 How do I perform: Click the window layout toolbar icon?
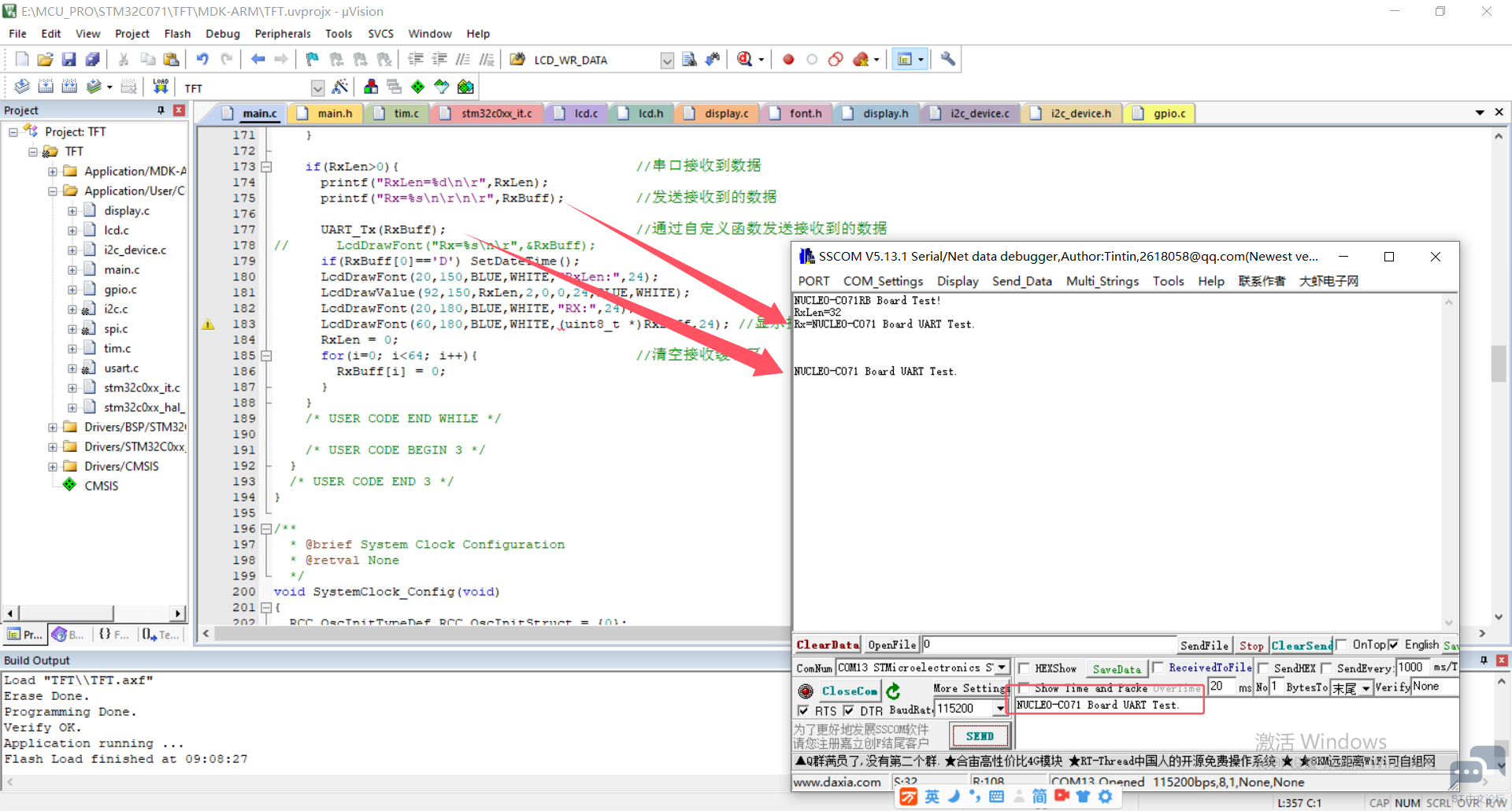click(905, 59)
